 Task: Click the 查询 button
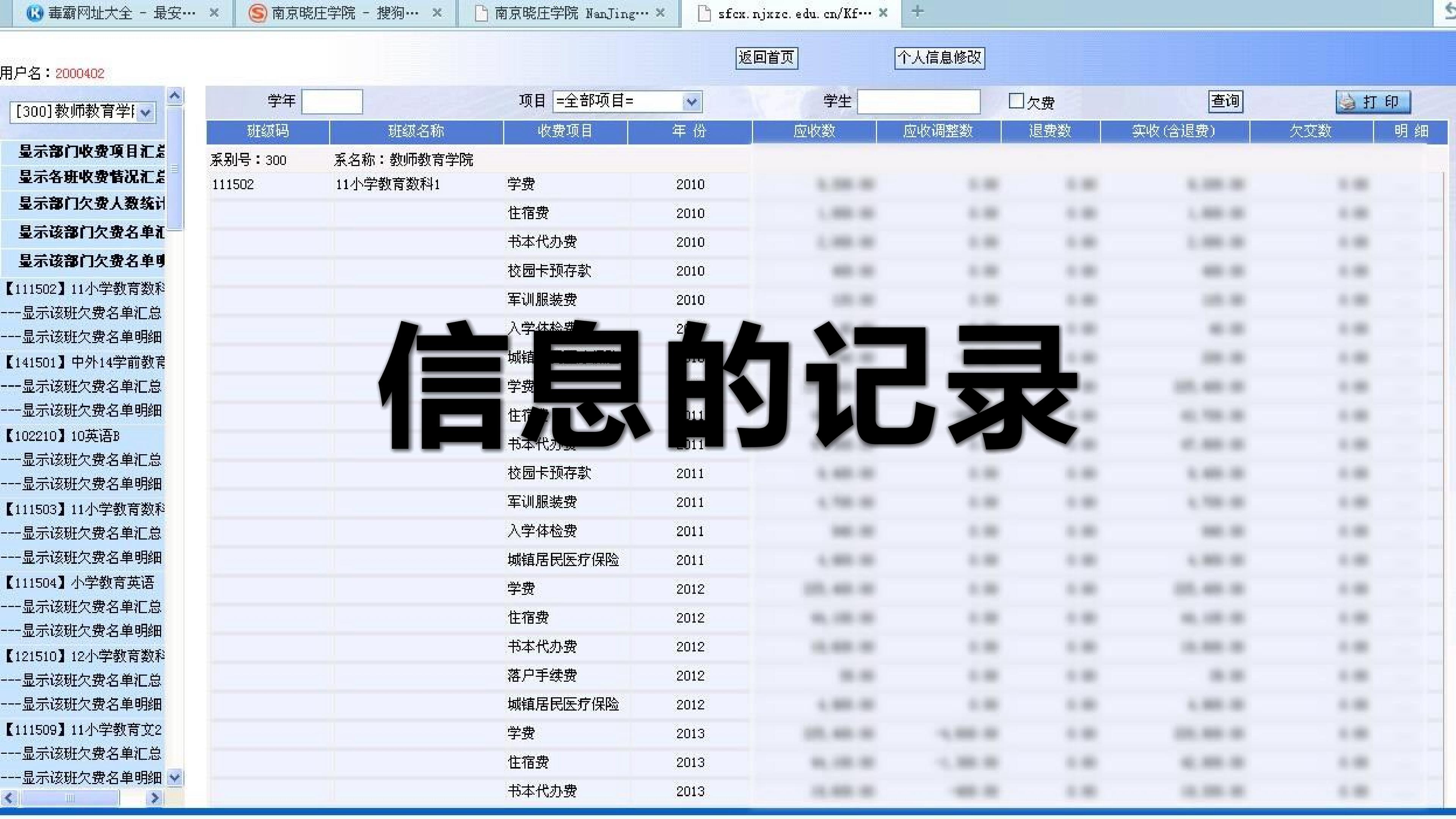coord(1225,102)
